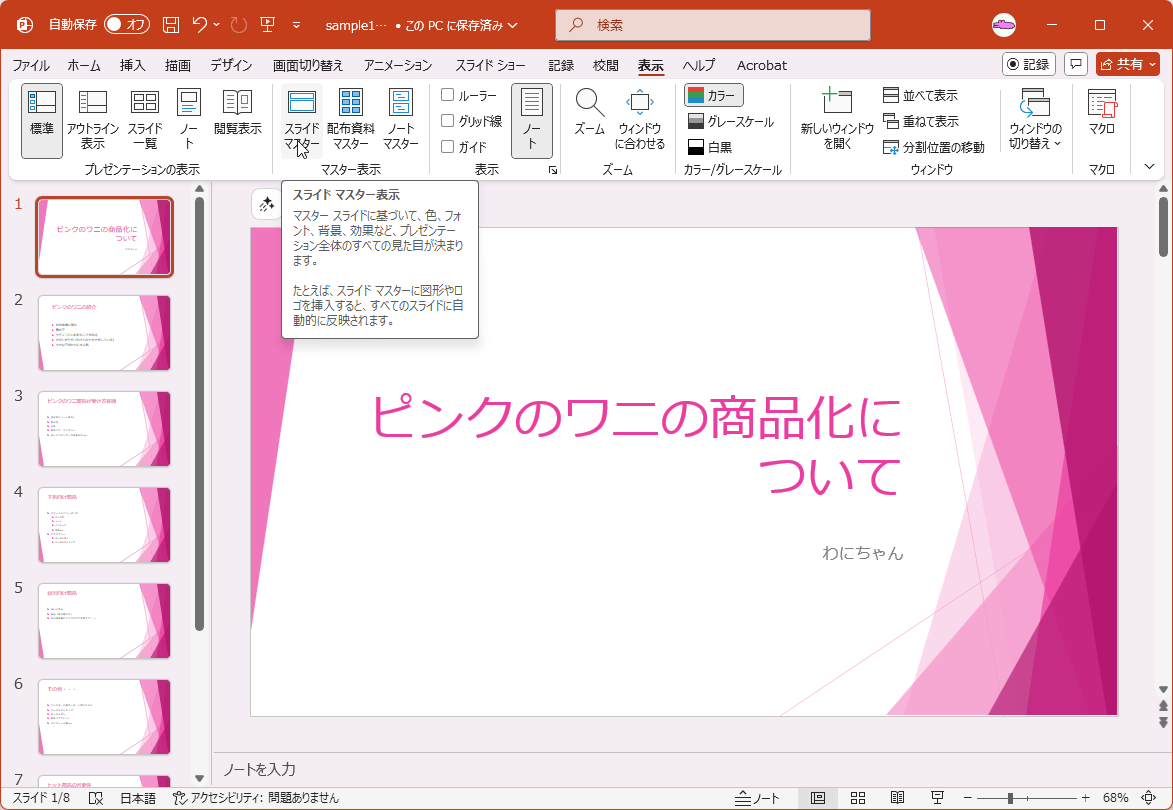Click ウィンドウに合わせる fit to window

[x=640, y=120]
